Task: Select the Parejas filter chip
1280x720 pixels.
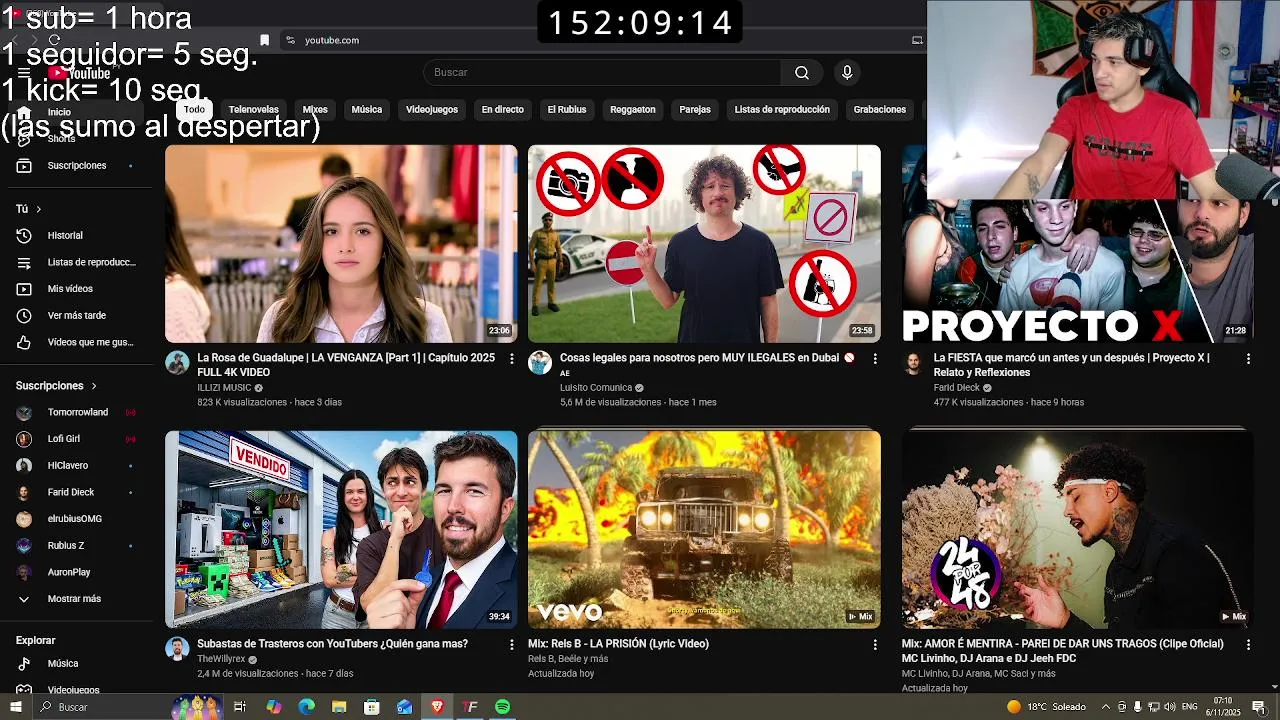Action: click(x=695, y=109)
